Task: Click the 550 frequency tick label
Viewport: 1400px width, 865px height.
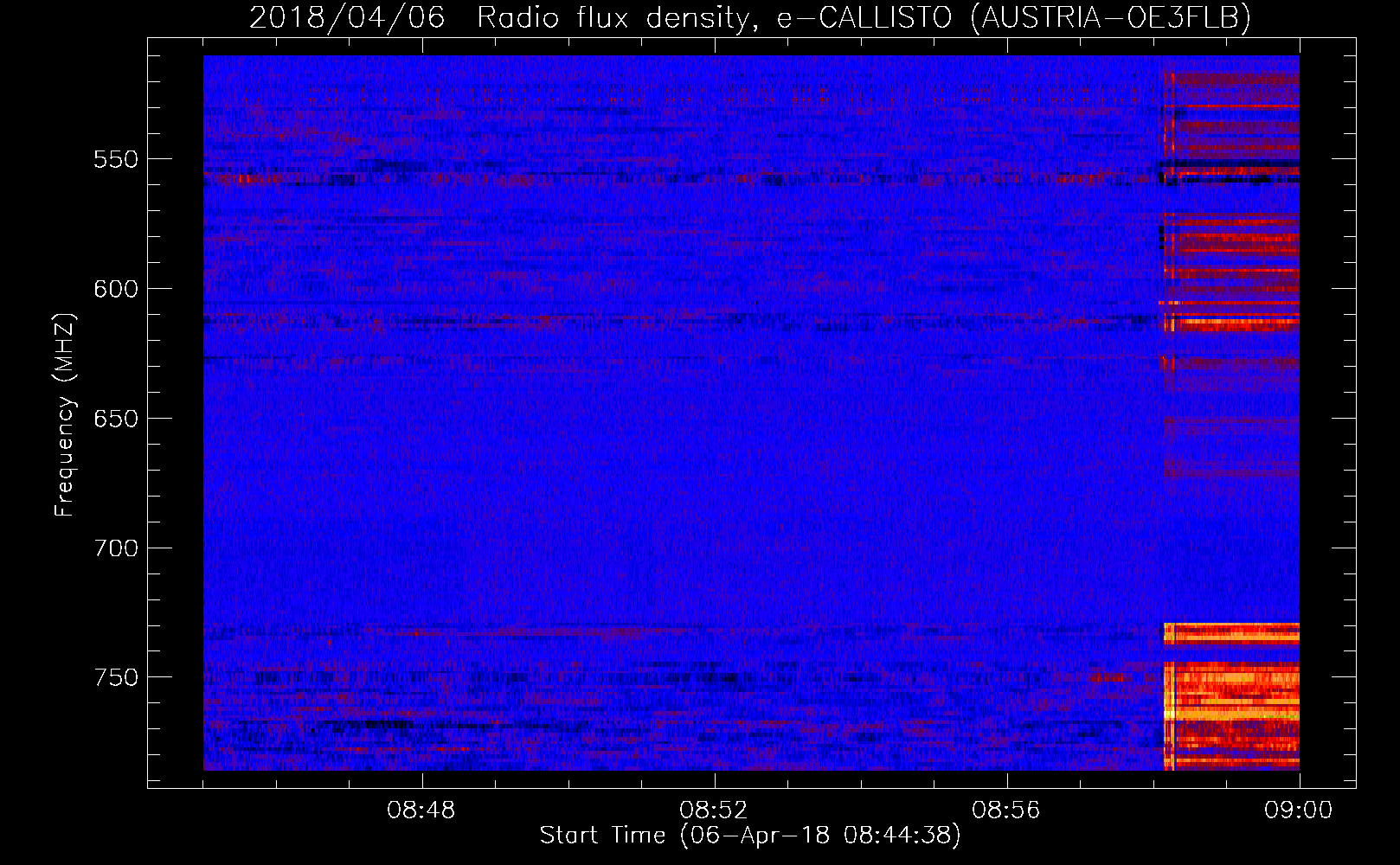Action: click(116, 160)
